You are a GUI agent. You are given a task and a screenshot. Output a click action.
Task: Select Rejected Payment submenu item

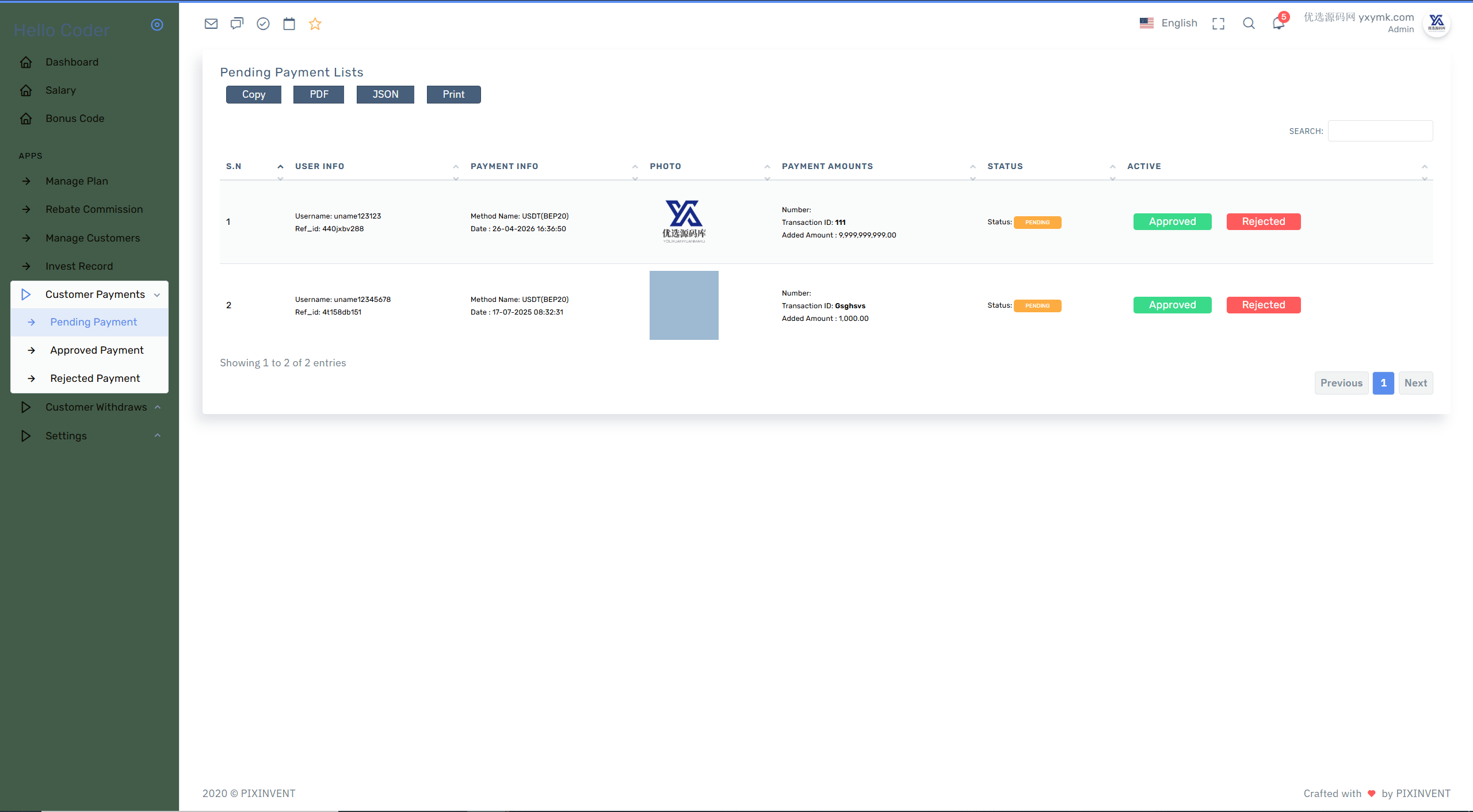90,378
